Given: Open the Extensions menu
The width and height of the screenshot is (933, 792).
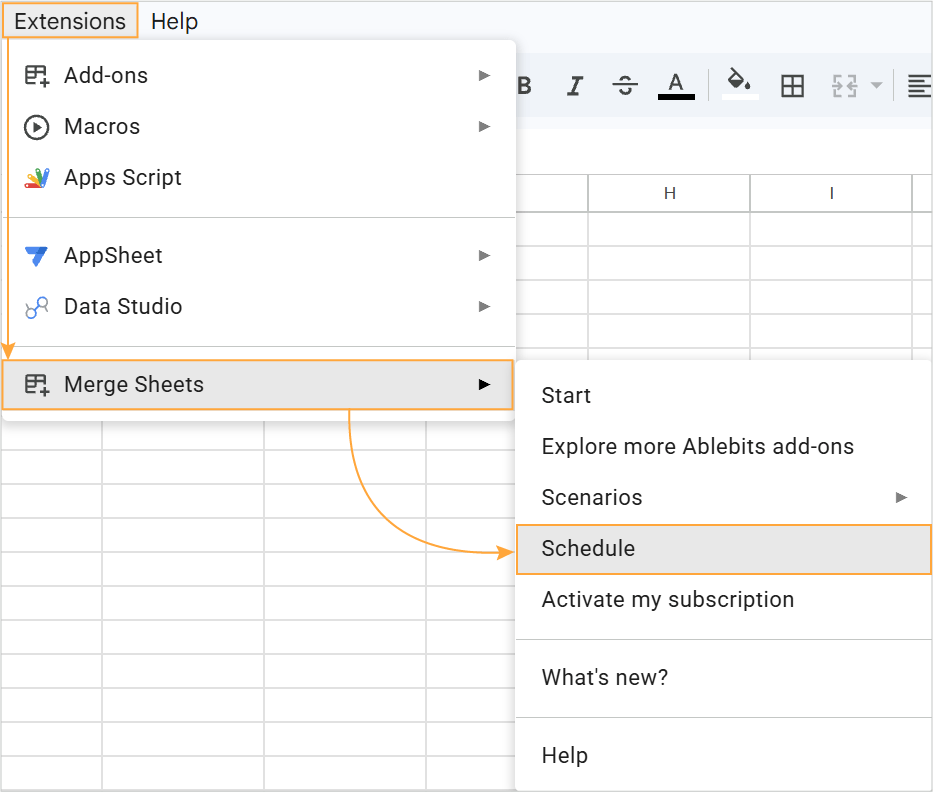Looking at the screenshot, I should tap(70, 21).
